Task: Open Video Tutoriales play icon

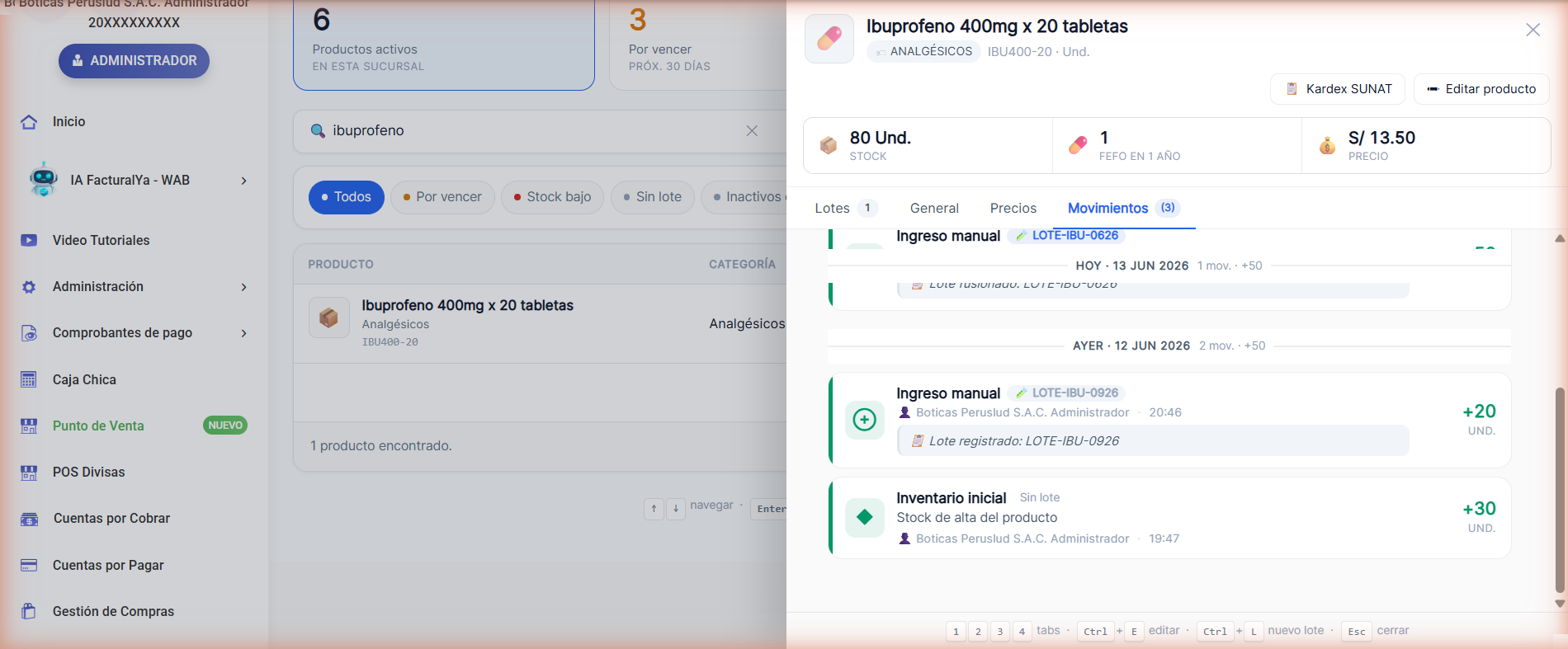Action: click(x=29, y=241)
